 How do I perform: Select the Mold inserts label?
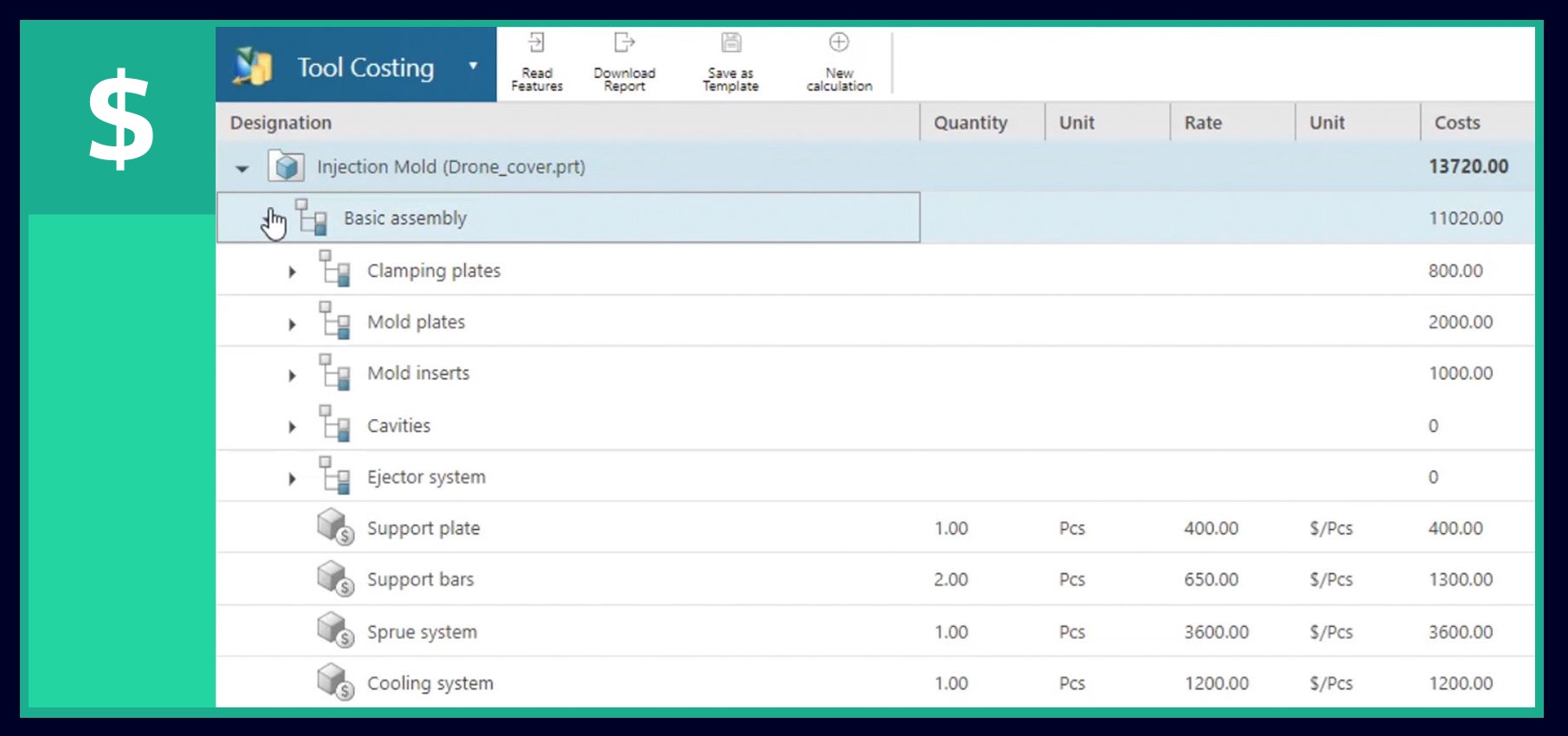(x=418, y=373)
